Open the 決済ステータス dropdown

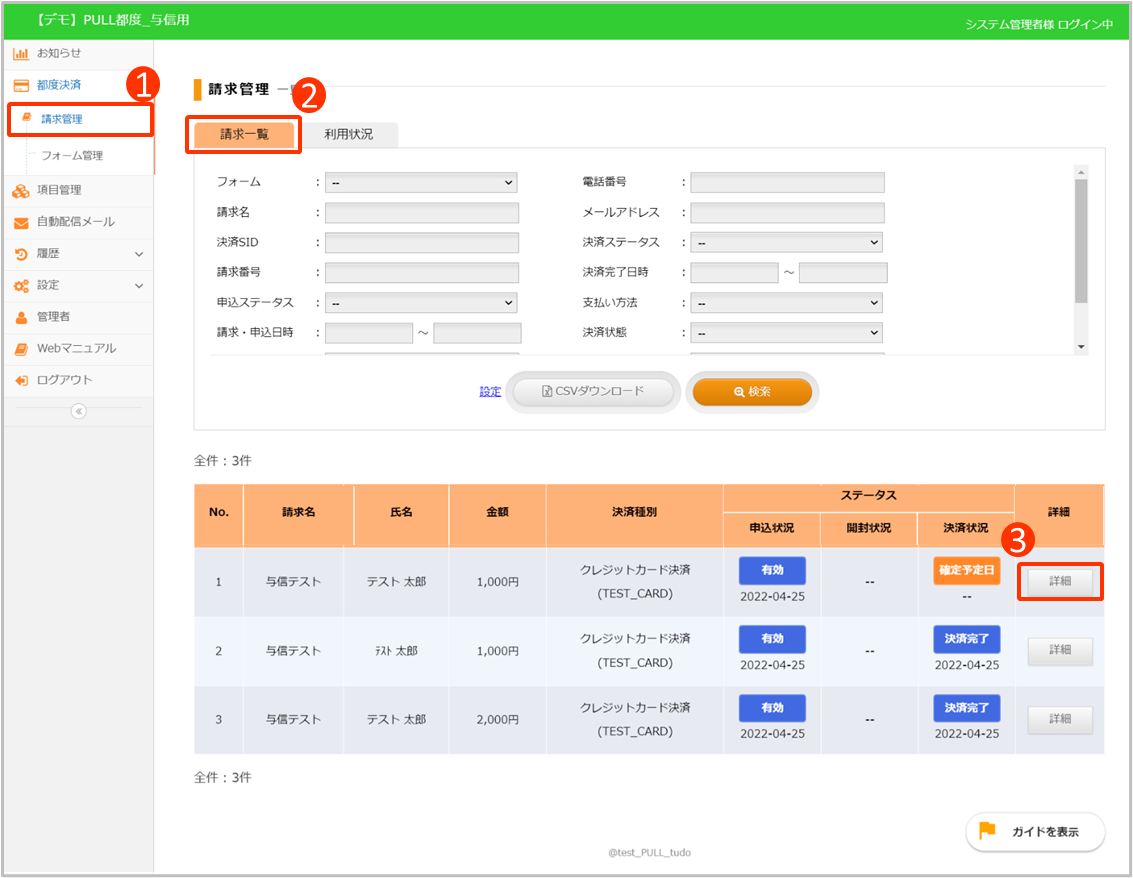pyautogui.click(x=786, y=243)
